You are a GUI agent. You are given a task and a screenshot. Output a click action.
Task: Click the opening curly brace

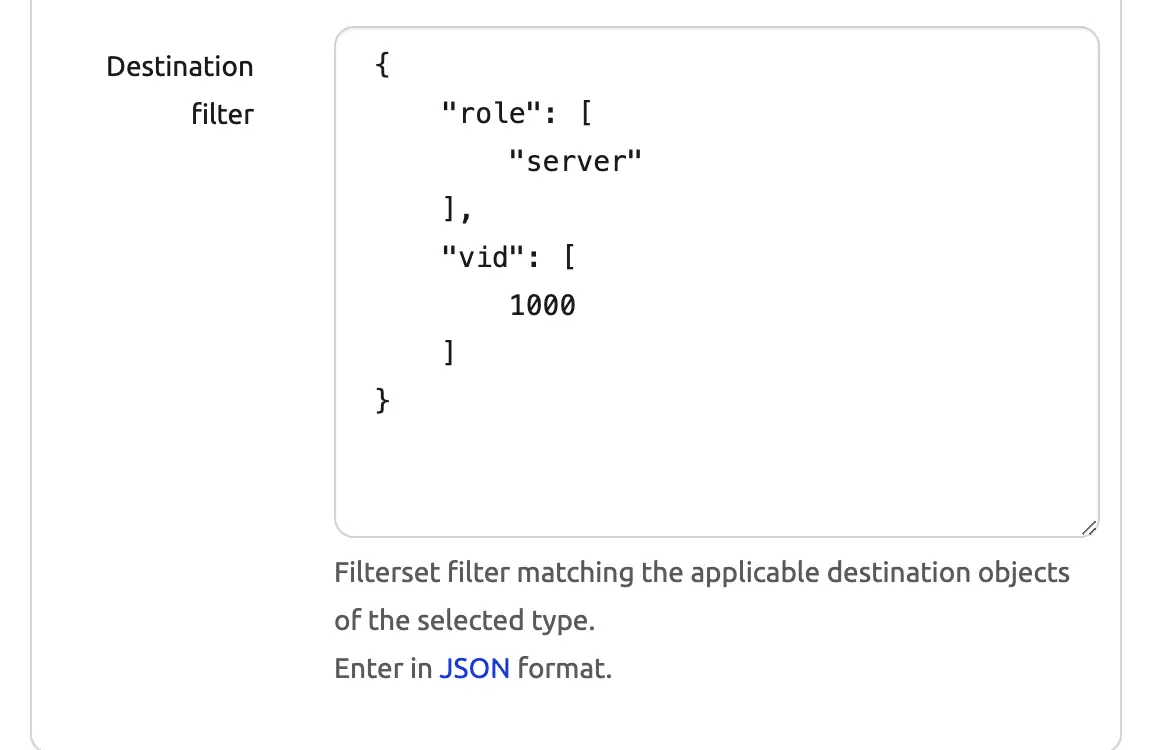pyautogui.click(x=382, y=67)
